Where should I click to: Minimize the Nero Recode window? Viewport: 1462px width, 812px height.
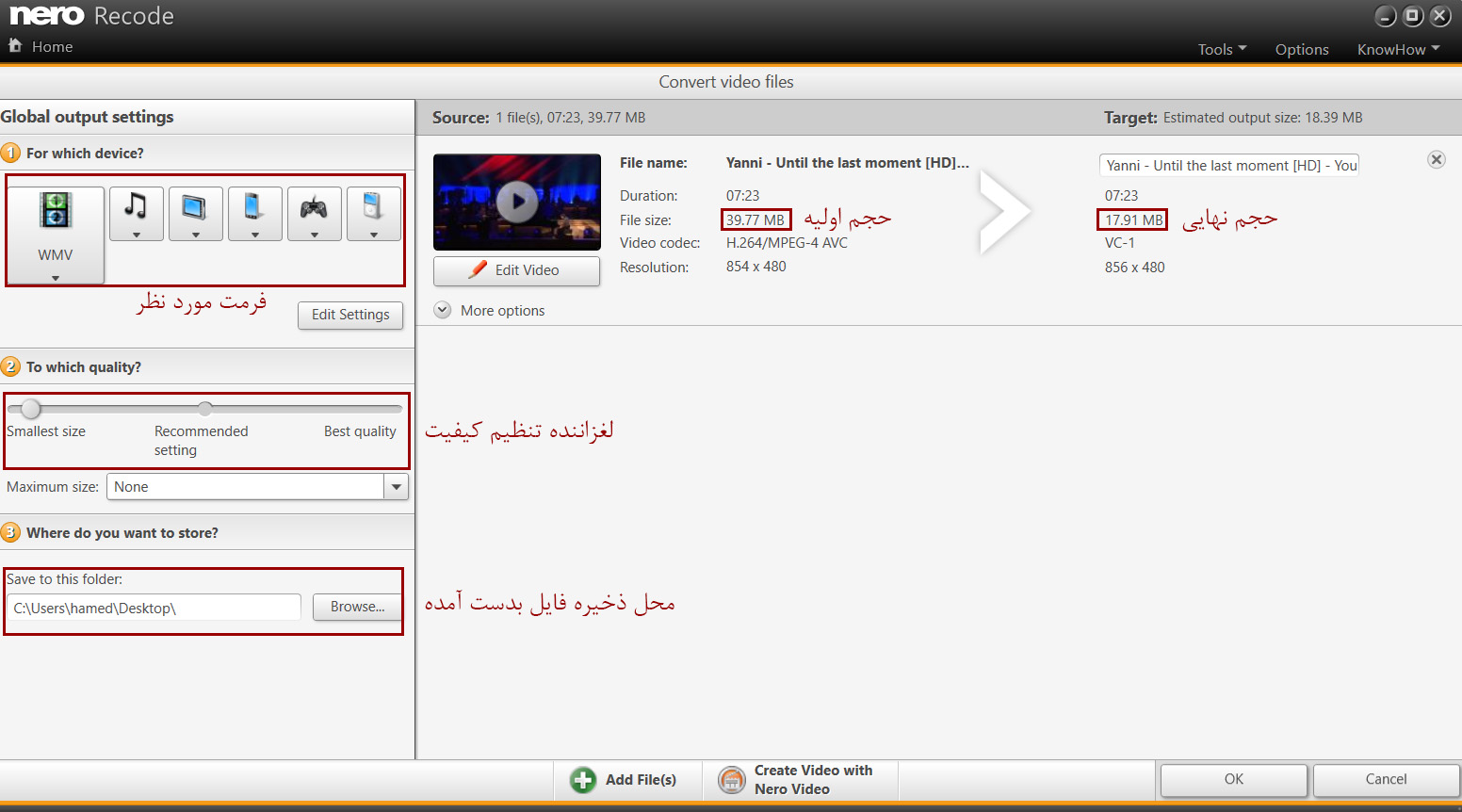tap(1386, 16)
